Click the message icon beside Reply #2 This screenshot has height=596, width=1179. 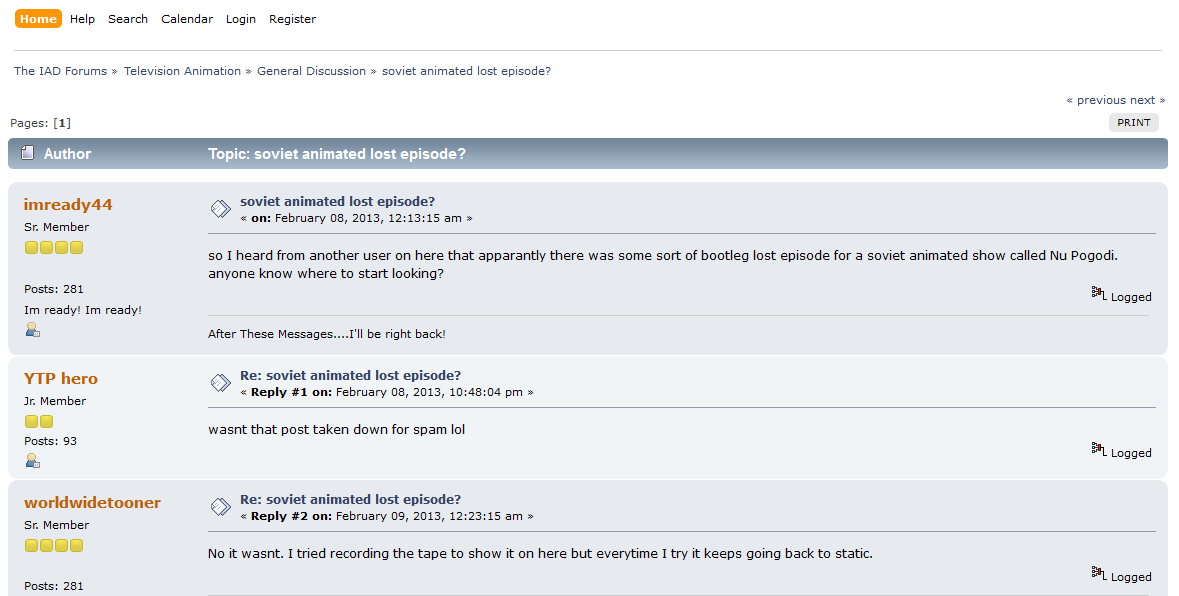220,507
